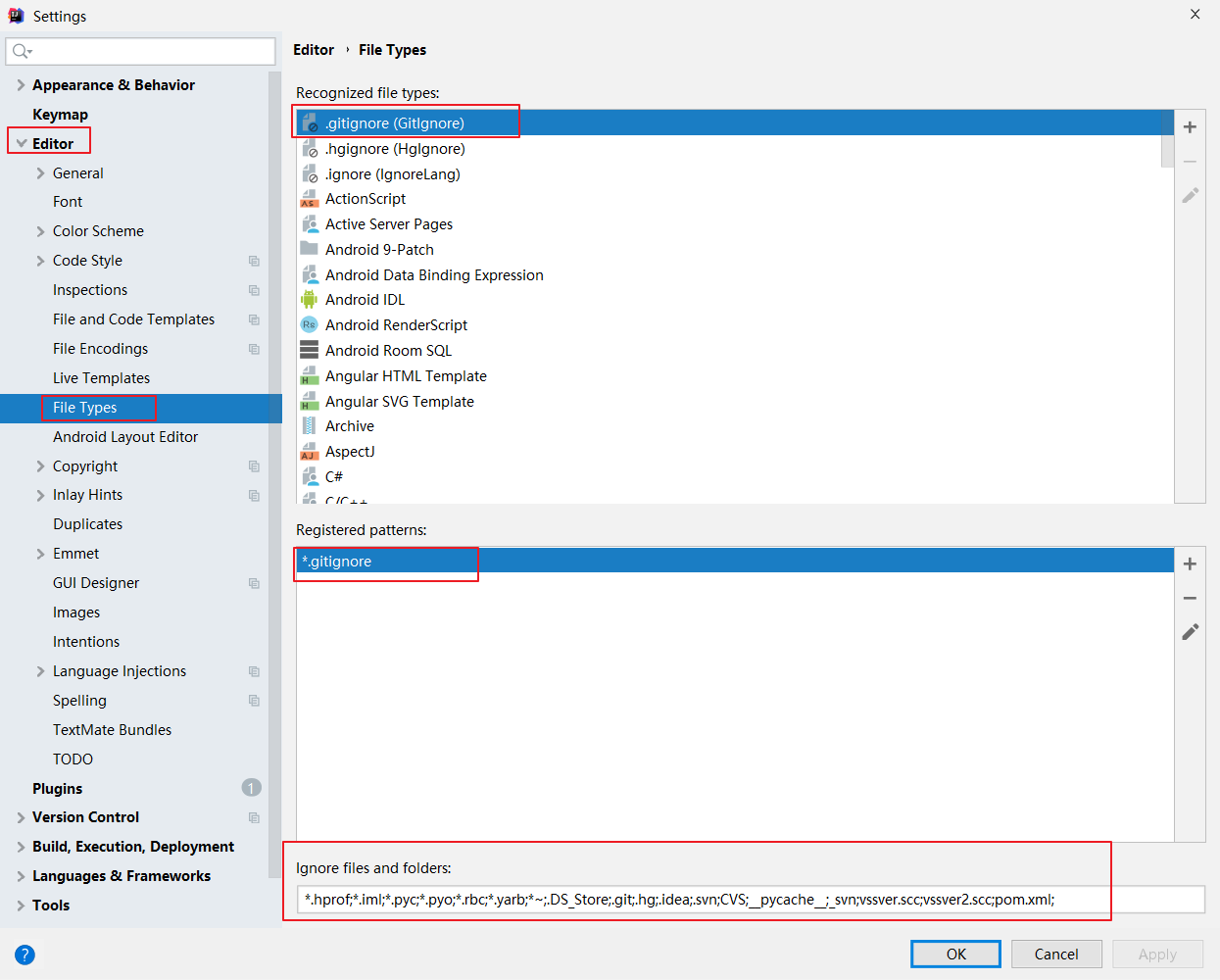Click the Android RenderScript Rs icon

[x=309, y=325]
